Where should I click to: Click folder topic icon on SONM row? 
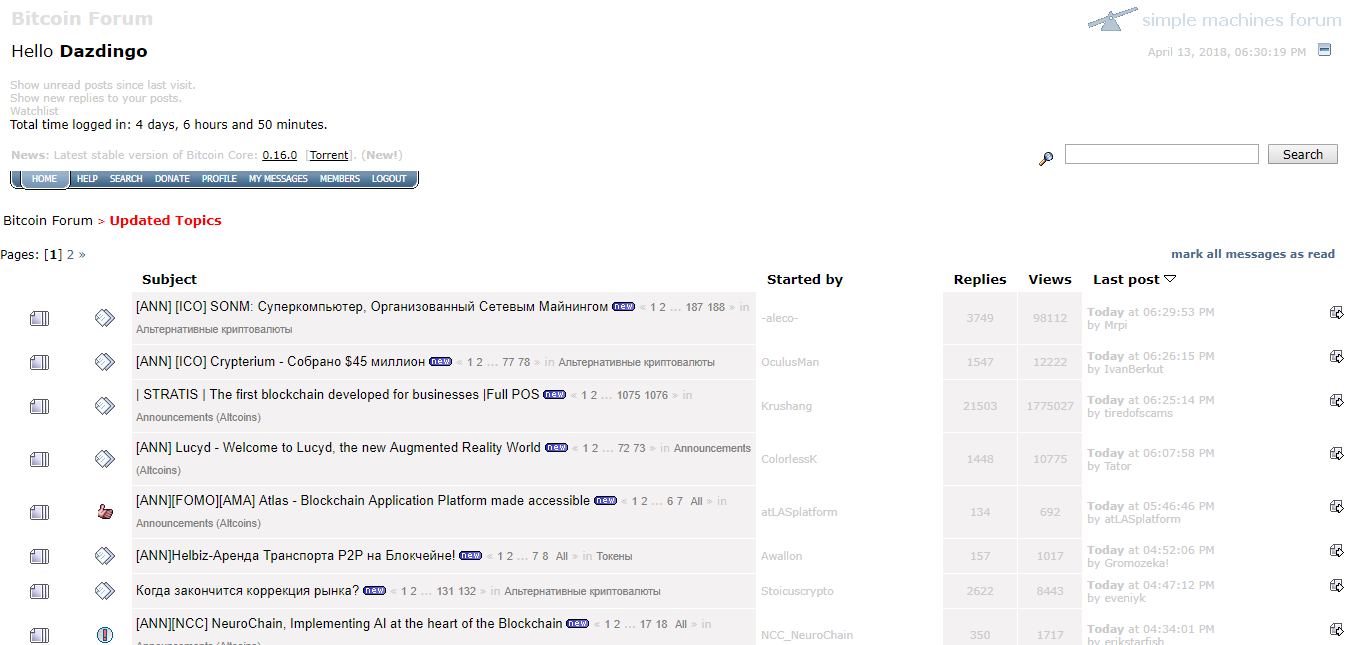point(39,318)
